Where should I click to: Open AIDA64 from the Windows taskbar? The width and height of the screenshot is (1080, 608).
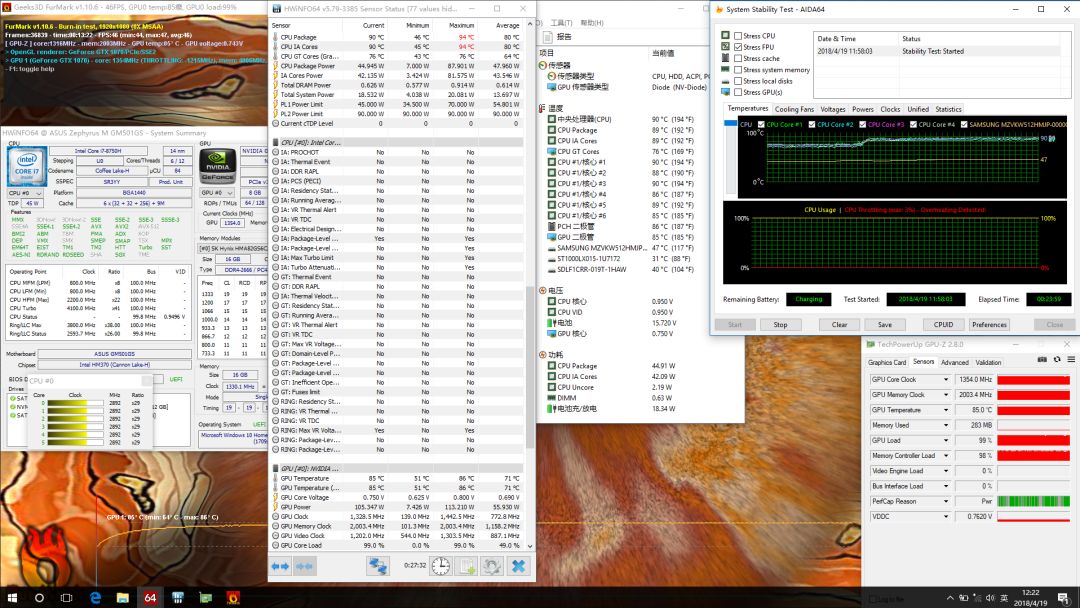pos(151,597)
